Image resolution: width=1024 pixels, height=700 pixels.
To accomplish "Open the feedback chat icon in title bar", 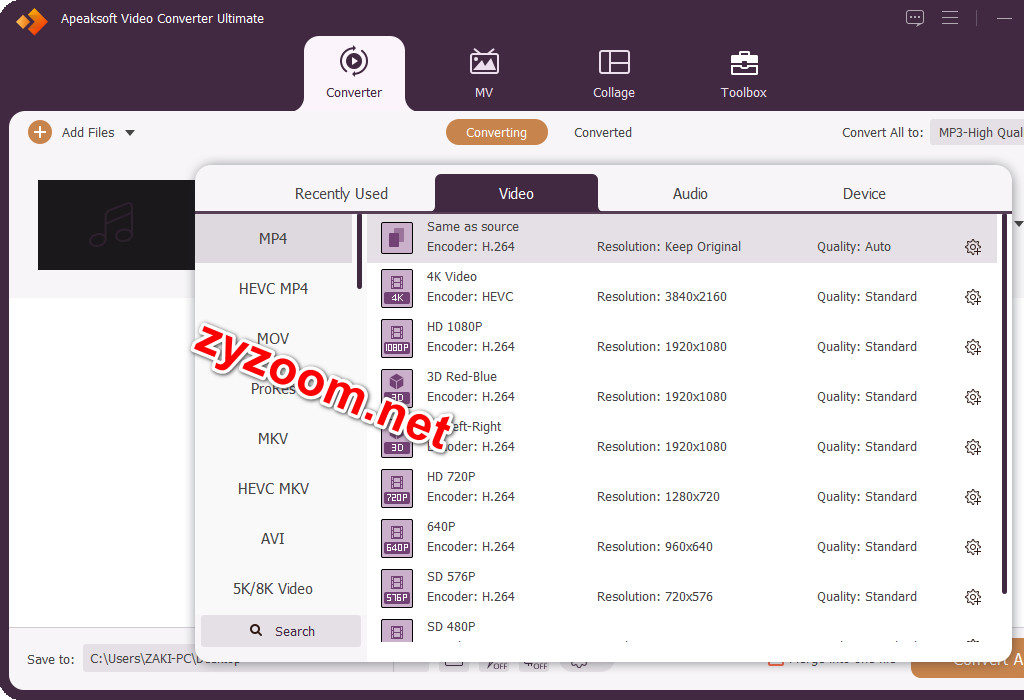I will pyautogui.click(x=915, y=18).
